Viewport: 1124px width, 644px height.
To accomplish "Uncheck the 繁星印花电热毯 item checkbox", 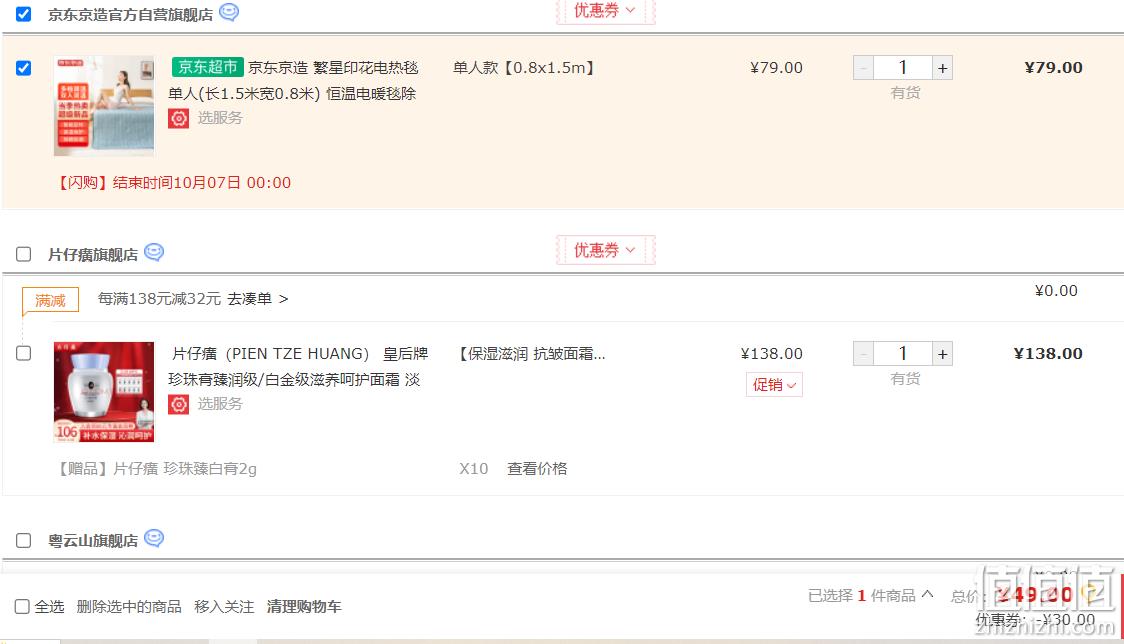I will (x=24, y=68).
